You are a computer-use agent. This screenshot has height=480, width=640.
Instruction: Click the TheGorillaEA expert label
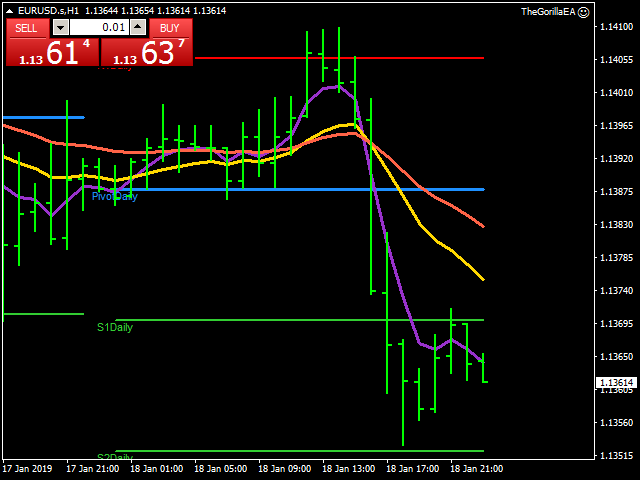[x=548, y=12]
